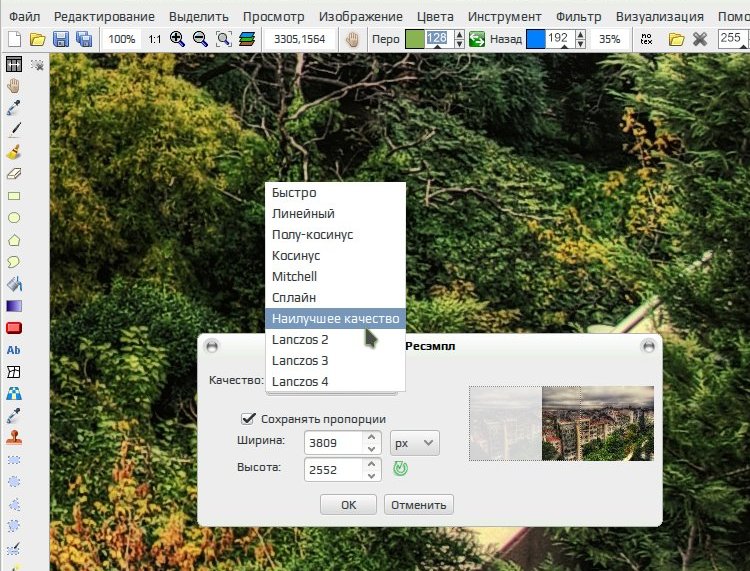Select the Ellipse shape tool
Viewport: 750px width, 571px height.
[x=14, y=218]
